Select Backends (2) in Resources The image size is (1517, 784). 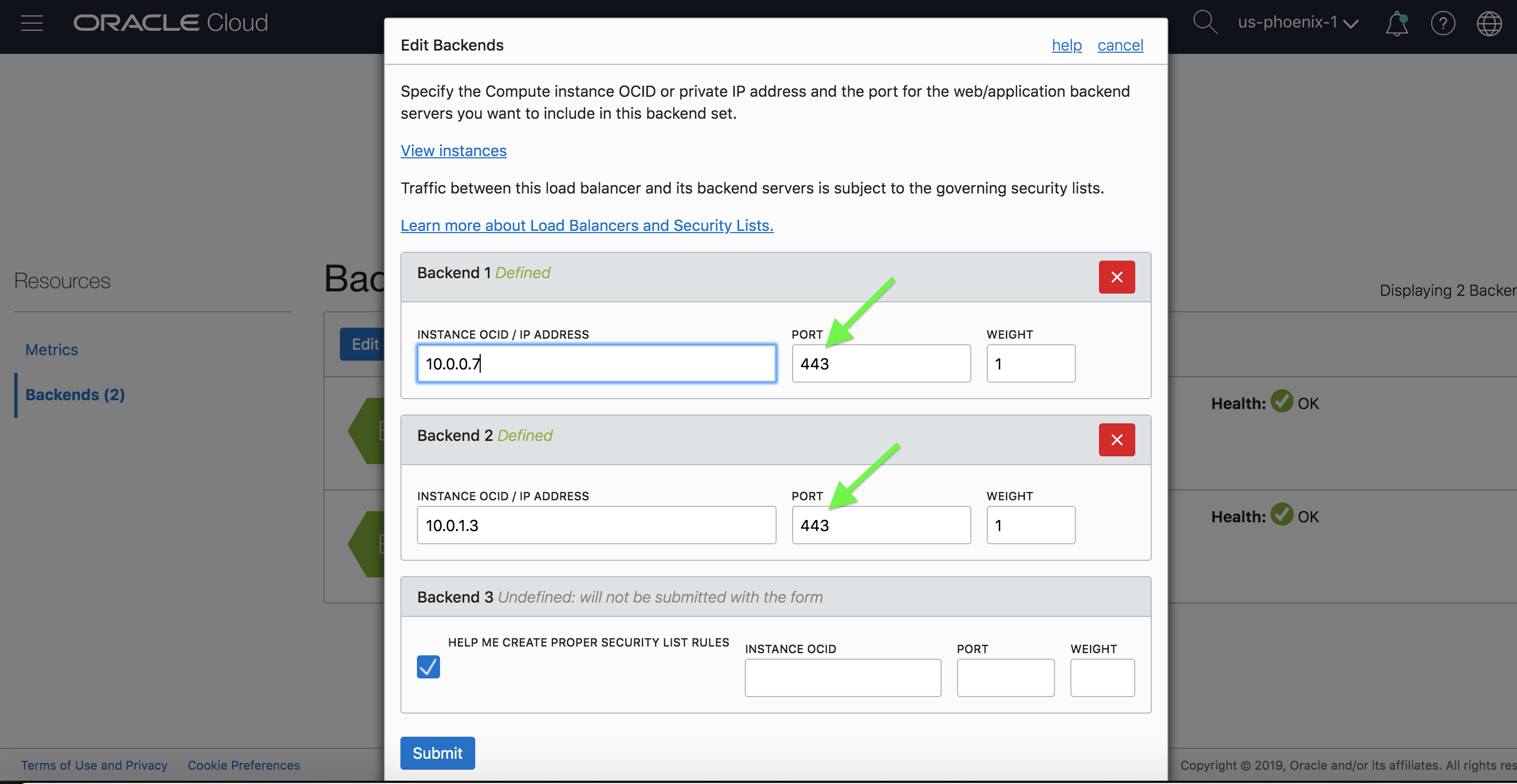(x=75, y=394)
